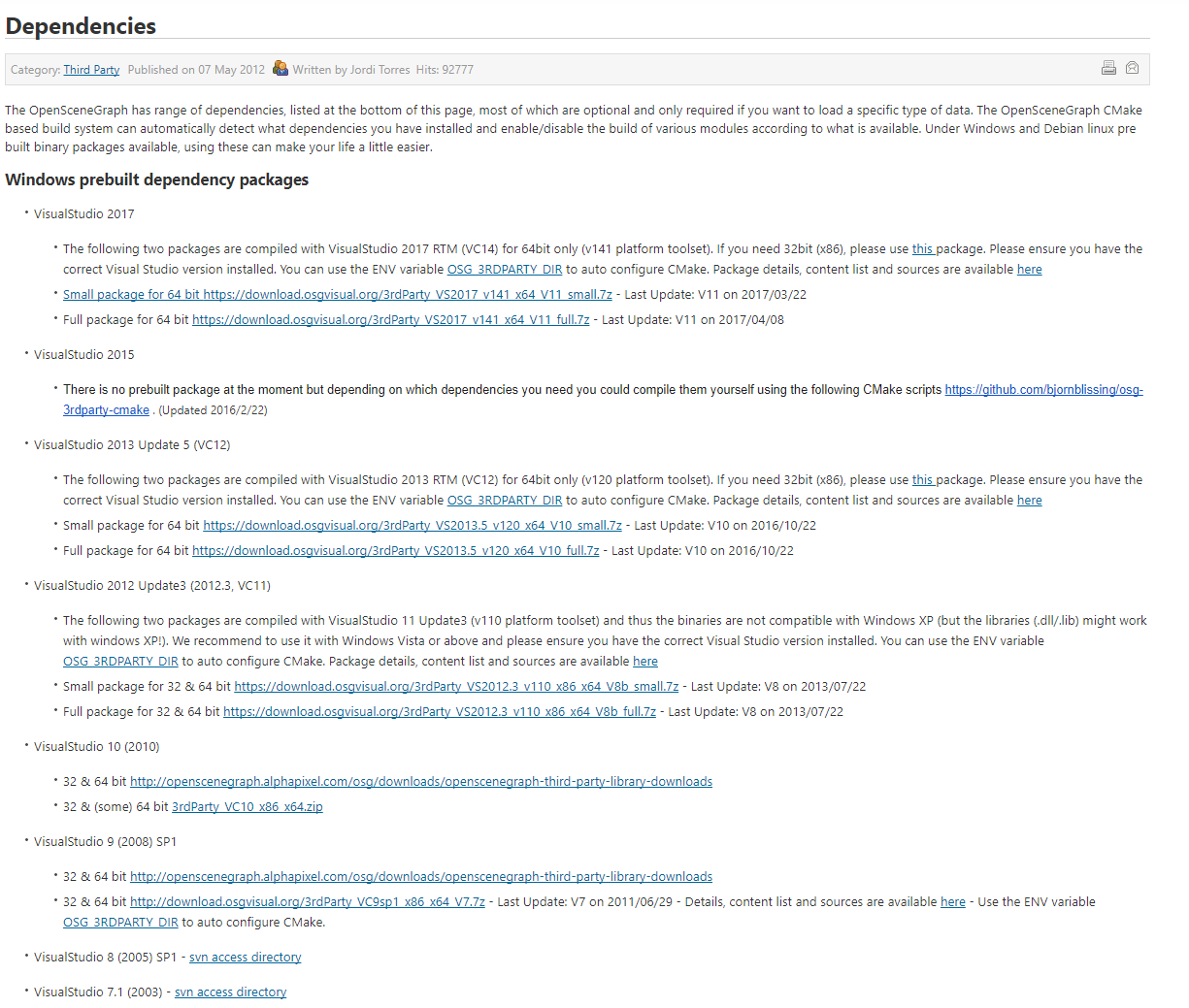The height and width of the screenshot is (1008, 1189).
Task: Click 'VisualStudio 2012 Update3 (2012.3, VC11)' item
Action: pos(152,586)
